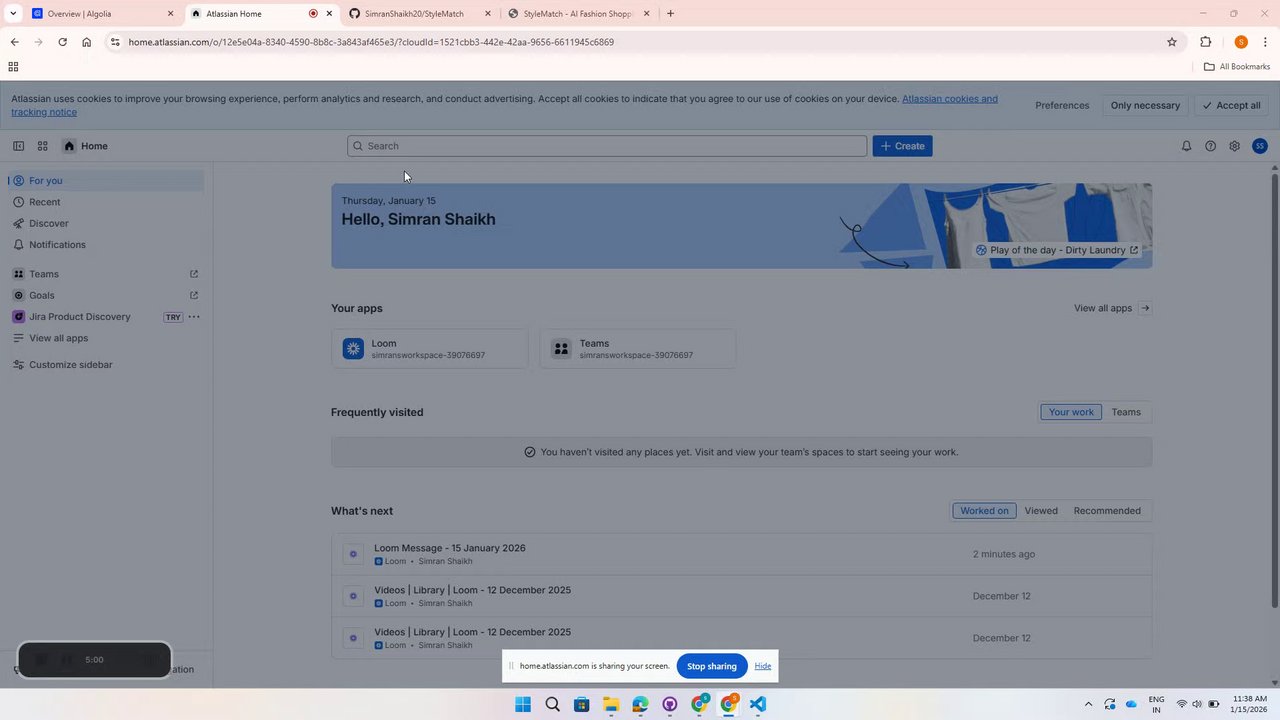1280x720 pixels.
Task: Stop sharing the screen
Action: coord(711,666)
